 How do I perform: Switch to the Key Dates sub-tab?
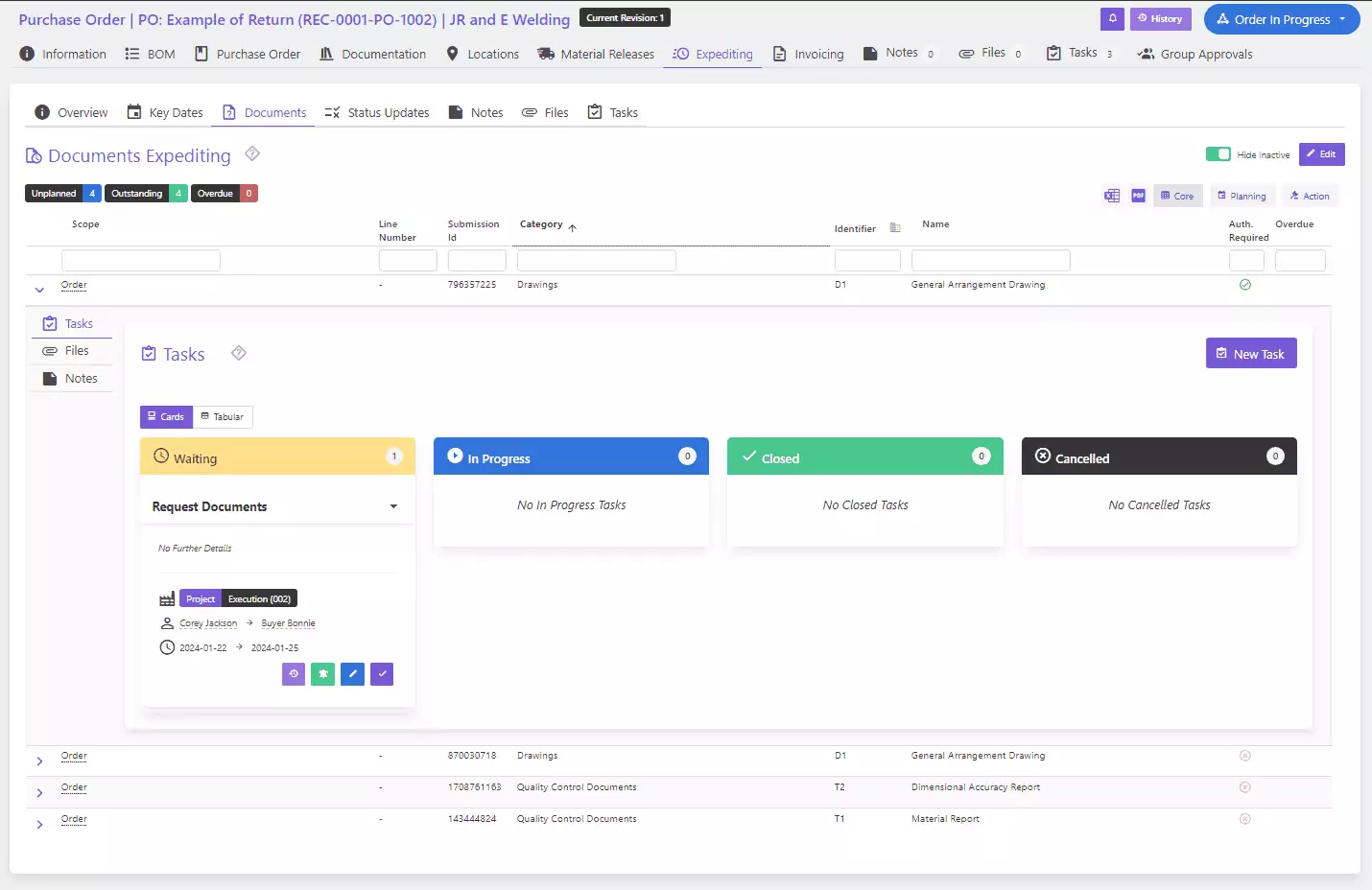(x=165, y=112)
